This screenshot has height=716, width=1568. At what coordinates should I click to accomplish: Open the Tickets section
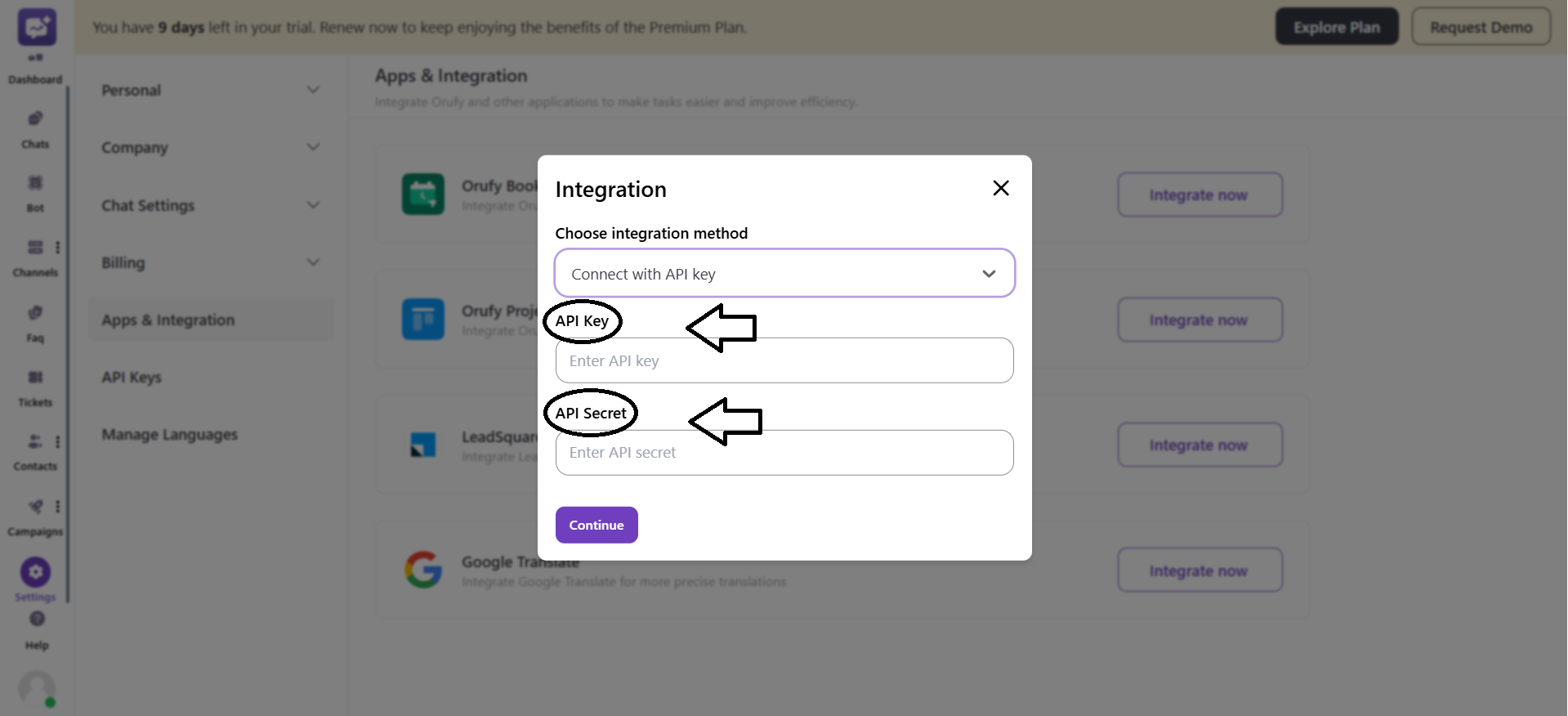[x=34, y=386]
